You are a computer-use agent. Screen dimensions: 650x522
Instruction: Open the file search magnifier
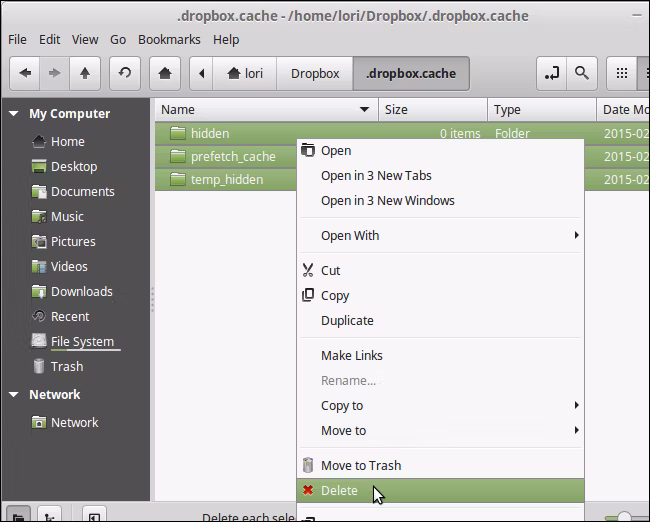[x=582, y=73]
